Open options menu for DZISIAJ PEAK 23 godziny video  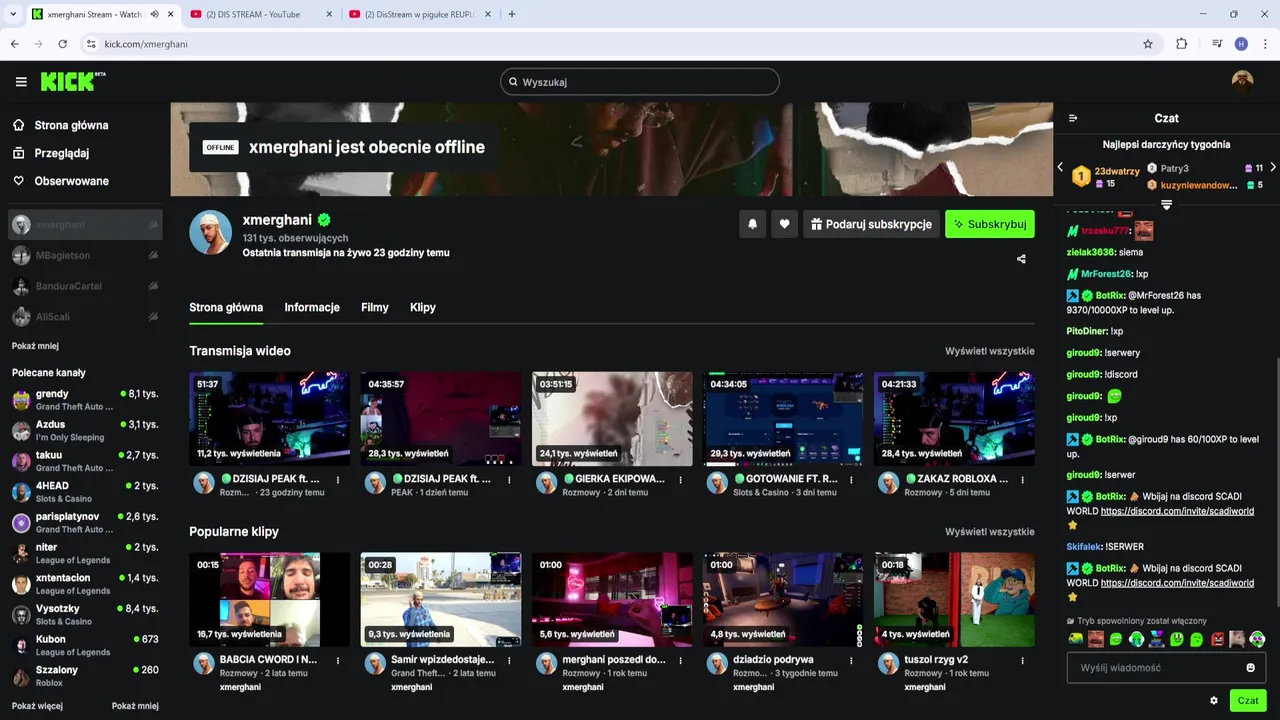tap(338, 479)
